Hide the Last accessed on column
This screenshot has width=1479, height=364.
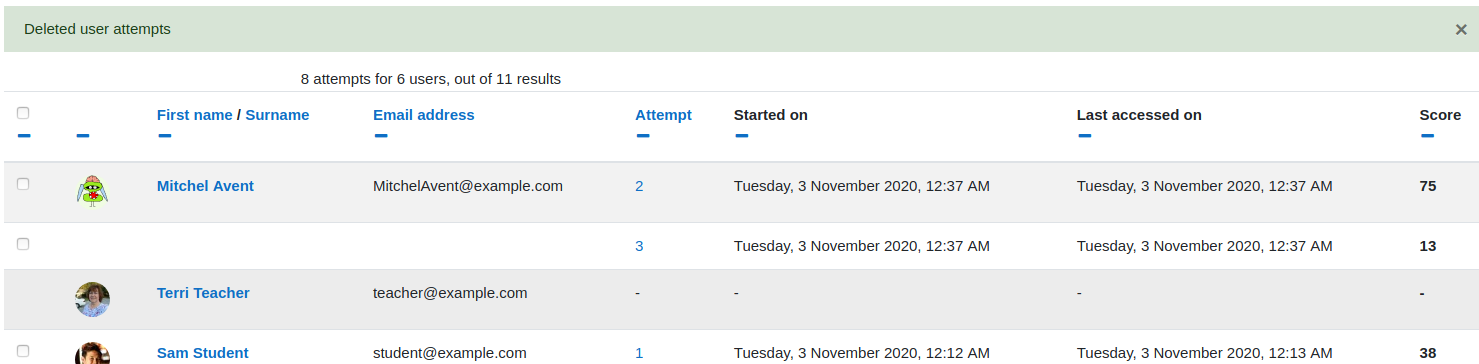click(x=1084, y=136)
